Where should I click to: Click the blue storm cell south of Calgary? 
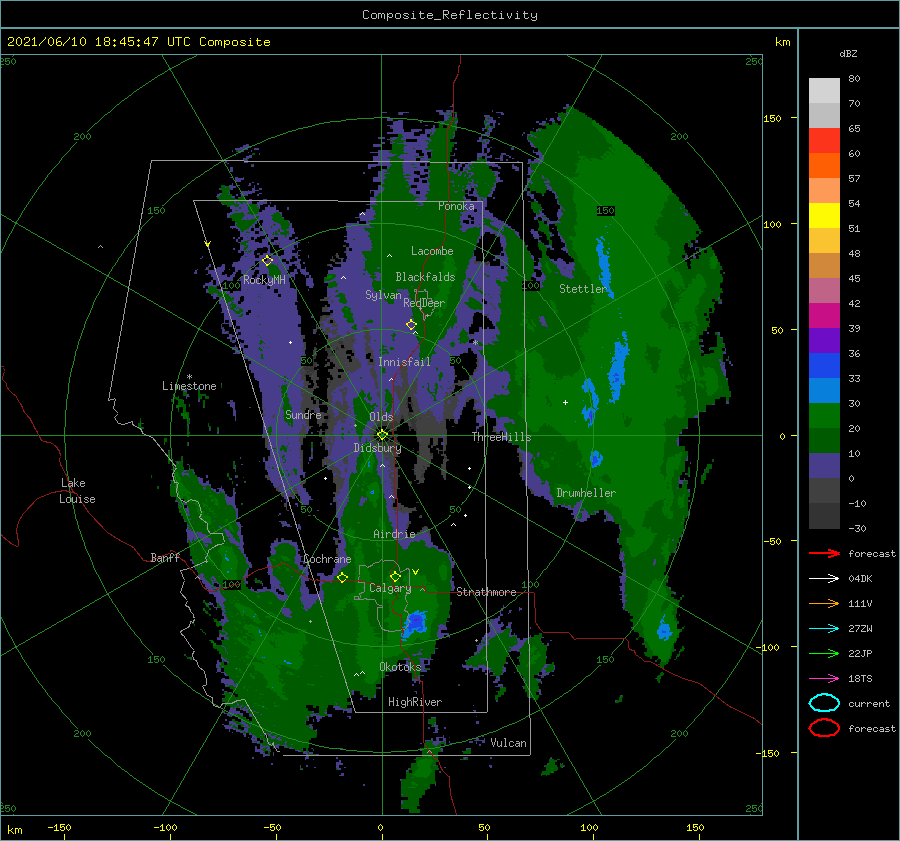tap(415, 622)
